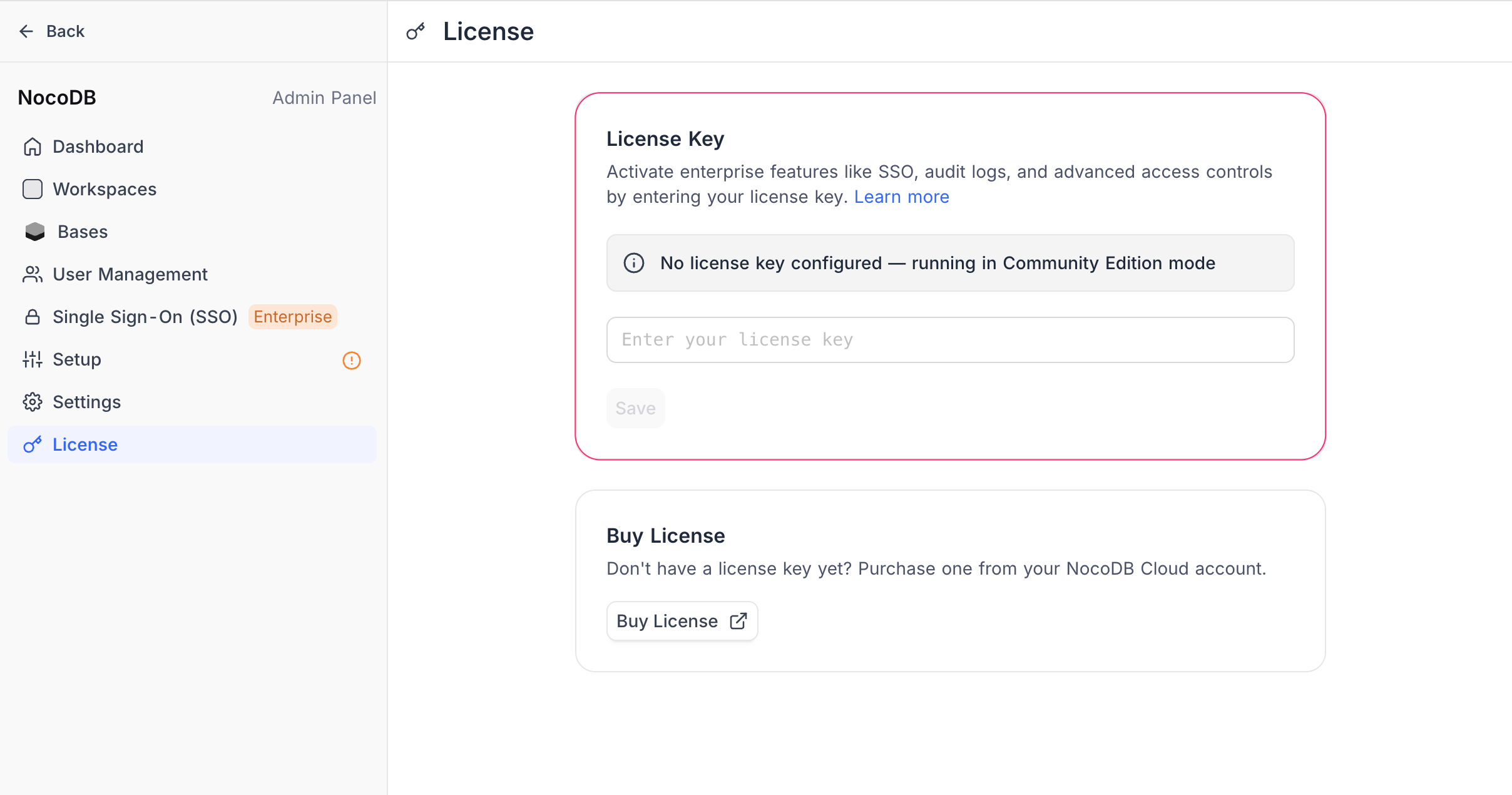Click the Buy License button
The image size is (1512, 795).
click(682, 621)
